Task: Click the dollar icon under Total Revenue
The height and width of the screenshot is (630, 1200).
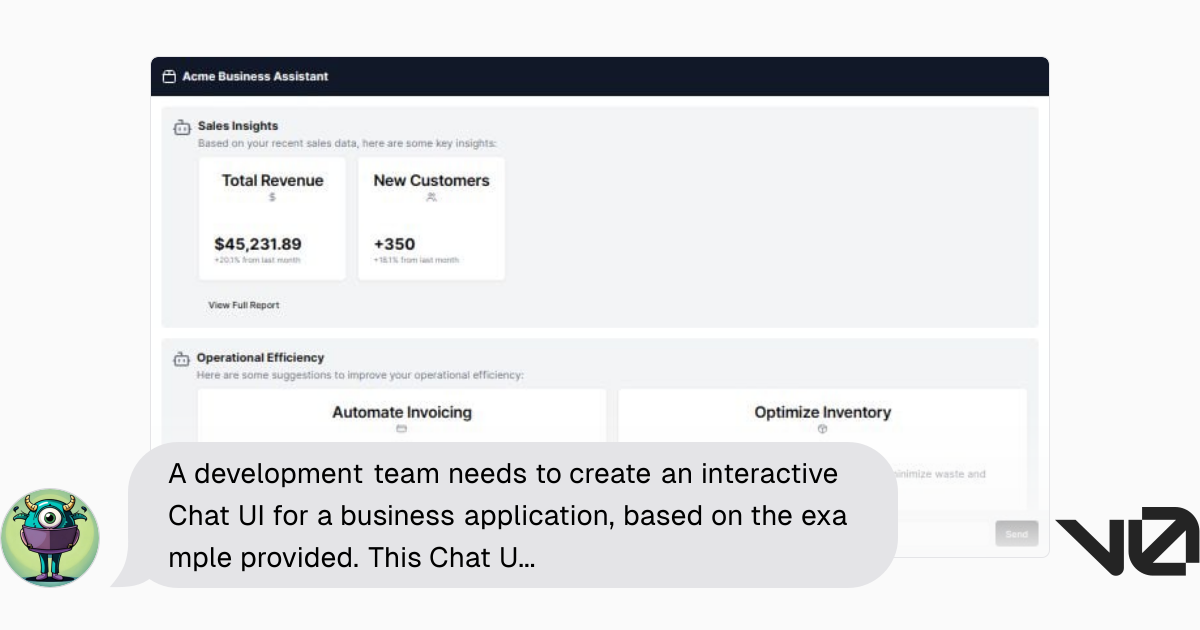Action: coord(272,198)
